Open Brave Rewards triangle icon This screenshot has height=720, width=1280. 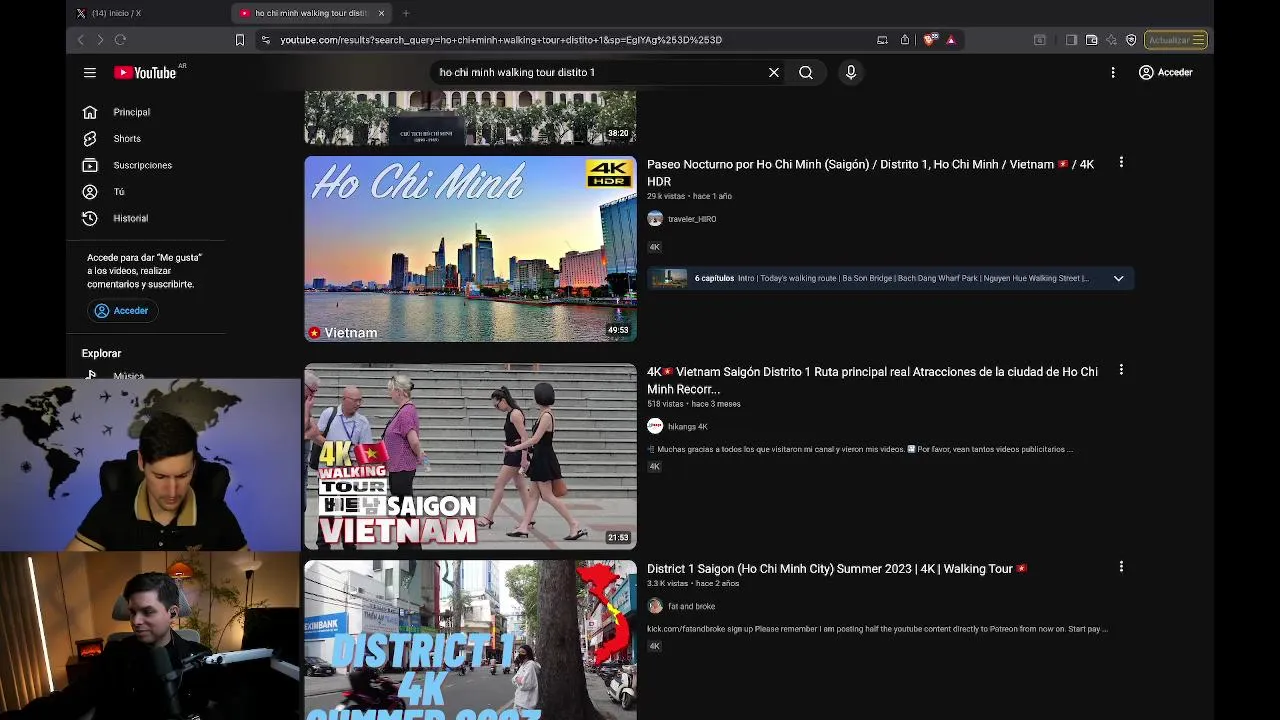[951, 40]
